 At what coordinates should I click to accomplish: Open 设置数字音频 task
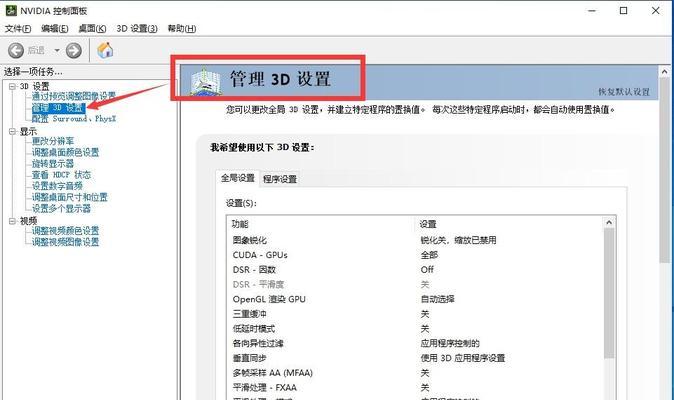click(x=57, y=186)
